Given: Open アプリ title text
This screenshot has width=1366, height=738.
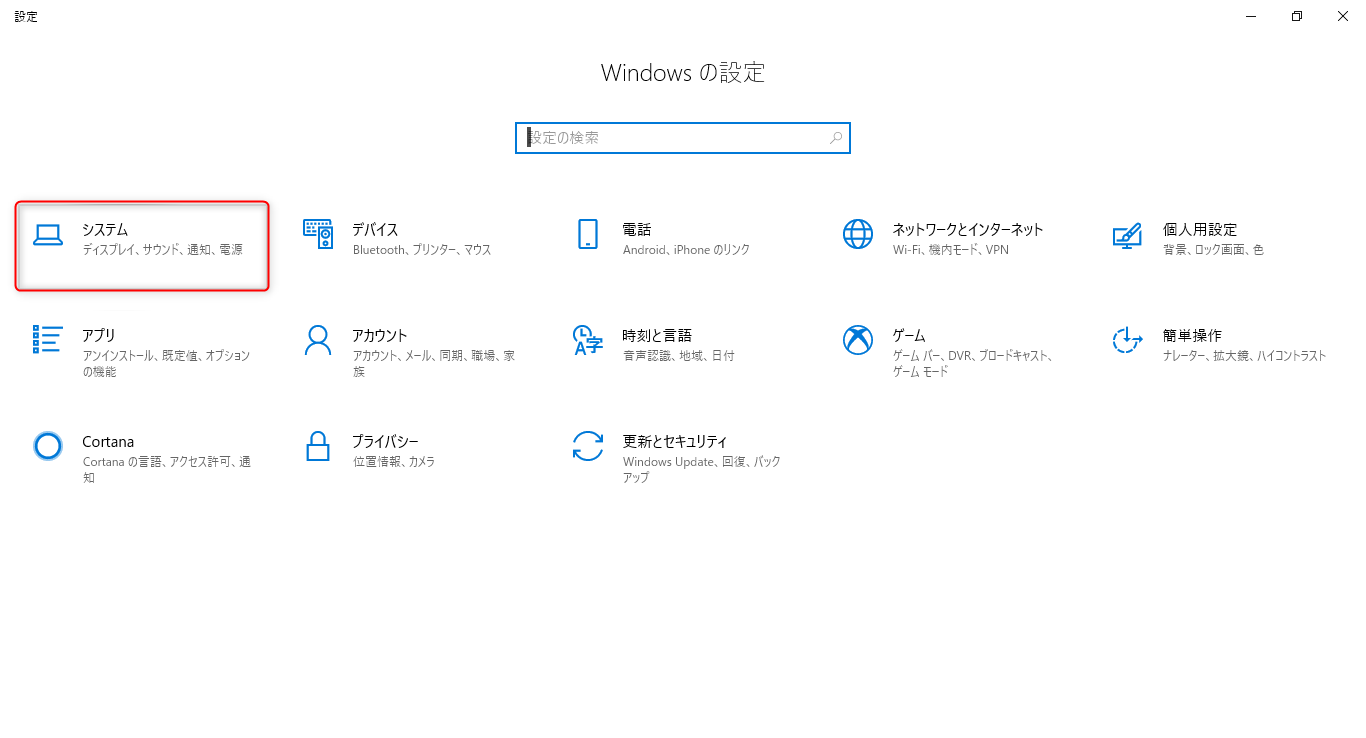Looking at the screenshot, I should click(99, 336).
